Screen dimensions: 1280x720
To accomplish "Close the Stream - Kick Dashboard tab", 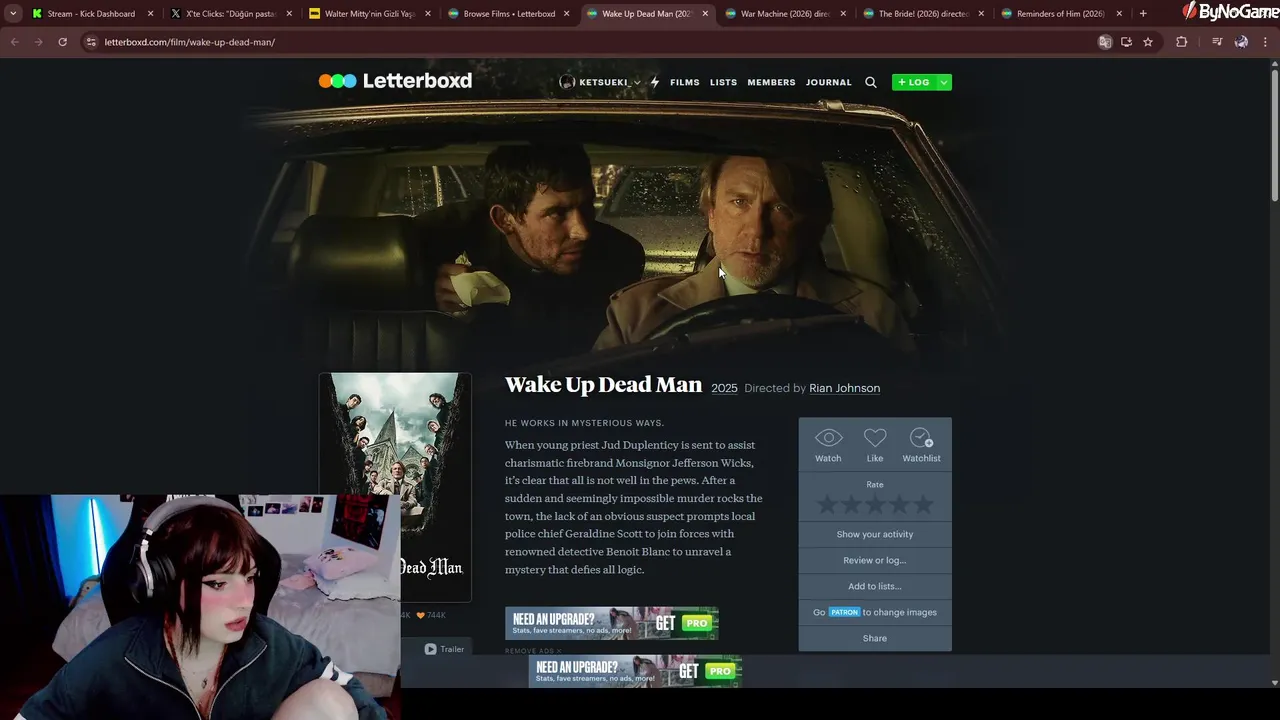I will pos(151,14).
